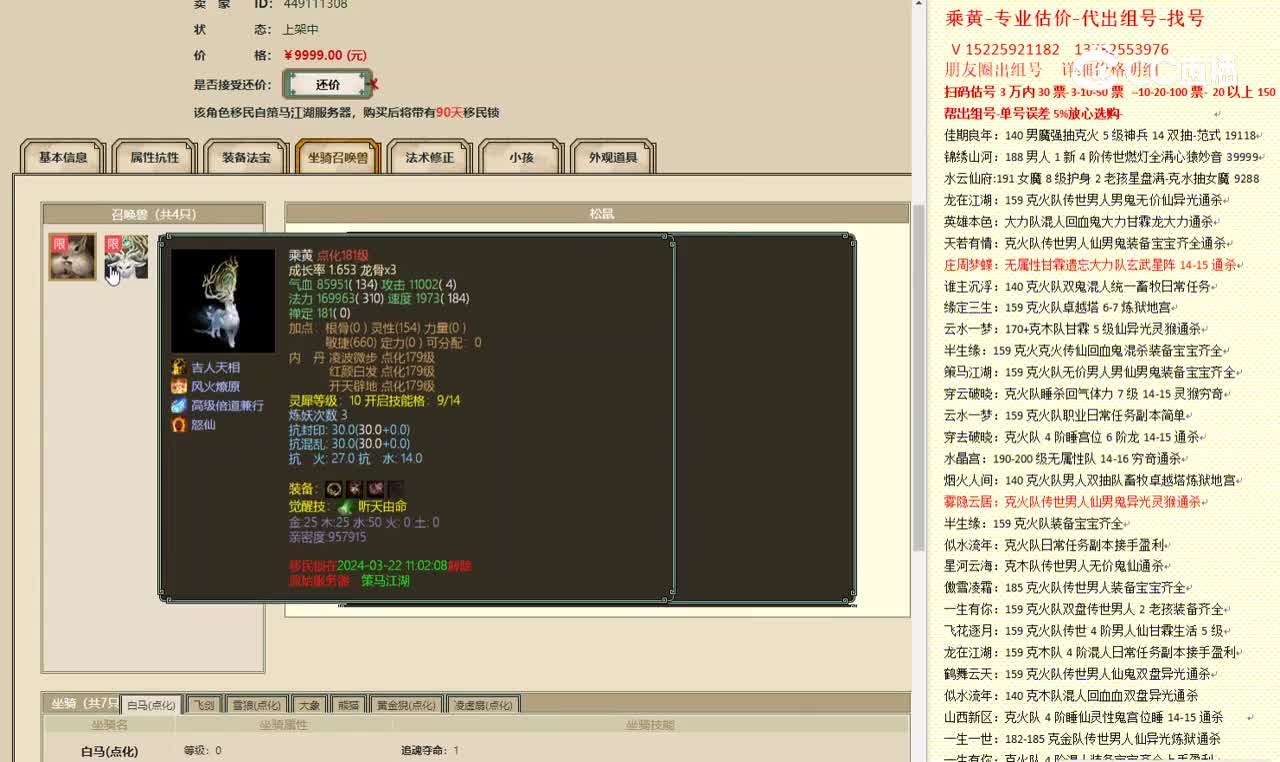The image size is (1280, 762).
Task: Click the 还价 bargain button
Action: click(x=328, y=85)
